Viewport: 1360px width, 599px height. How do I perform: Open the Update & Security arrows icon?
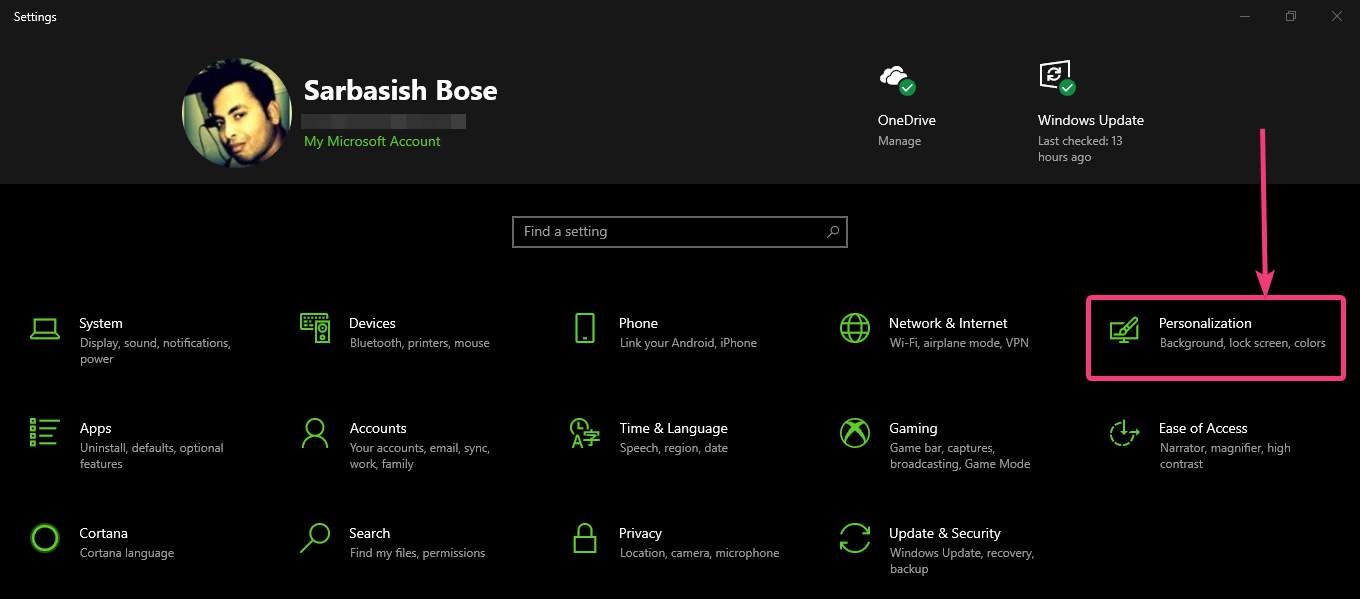(x=855, y=538)
